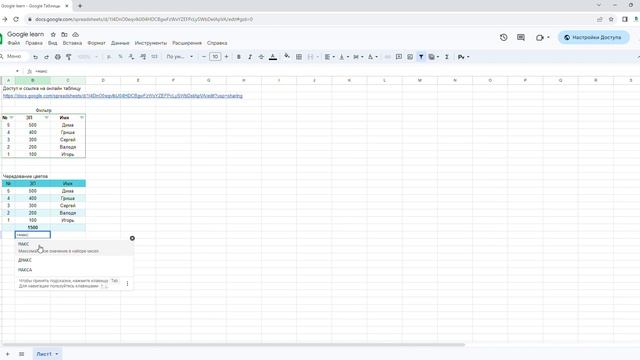Open the zoom level dropdown

coord(87,57)
